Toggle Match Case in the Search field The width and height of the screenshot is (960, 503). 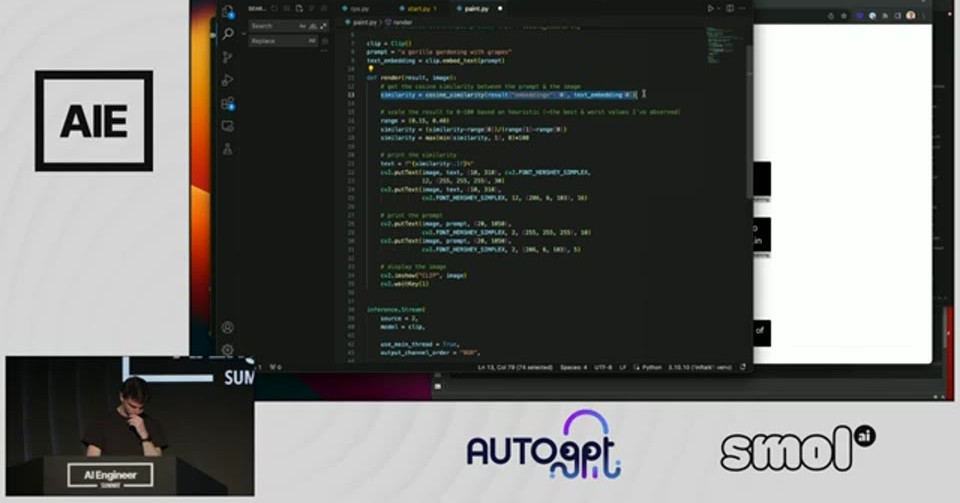point(302,26)
